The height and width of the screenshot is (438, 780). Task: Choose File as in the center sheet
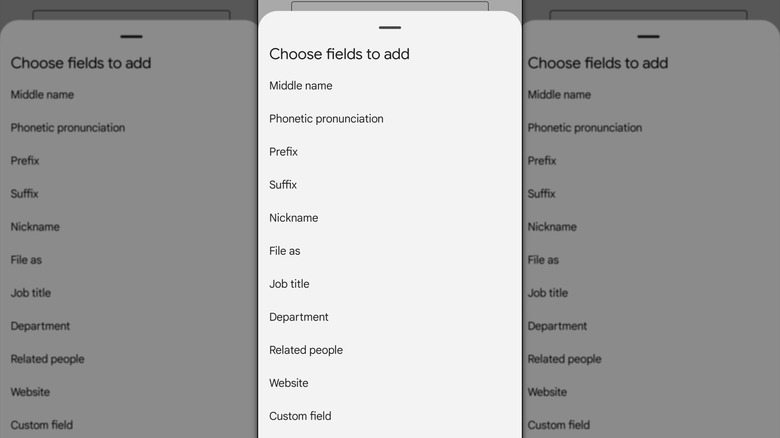(x=285, y=251)
